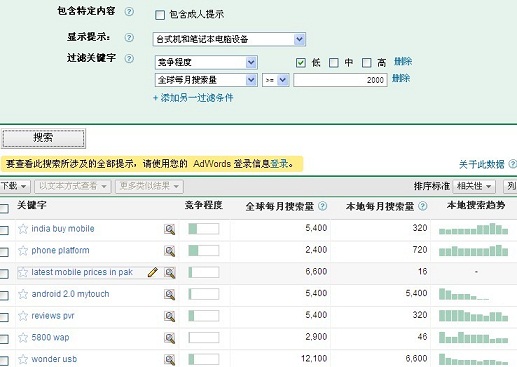Open help icon next to 本地每月搜索量 header
Image resolution: width=517 pixels, height=367 pixels.
click(422, 206)
